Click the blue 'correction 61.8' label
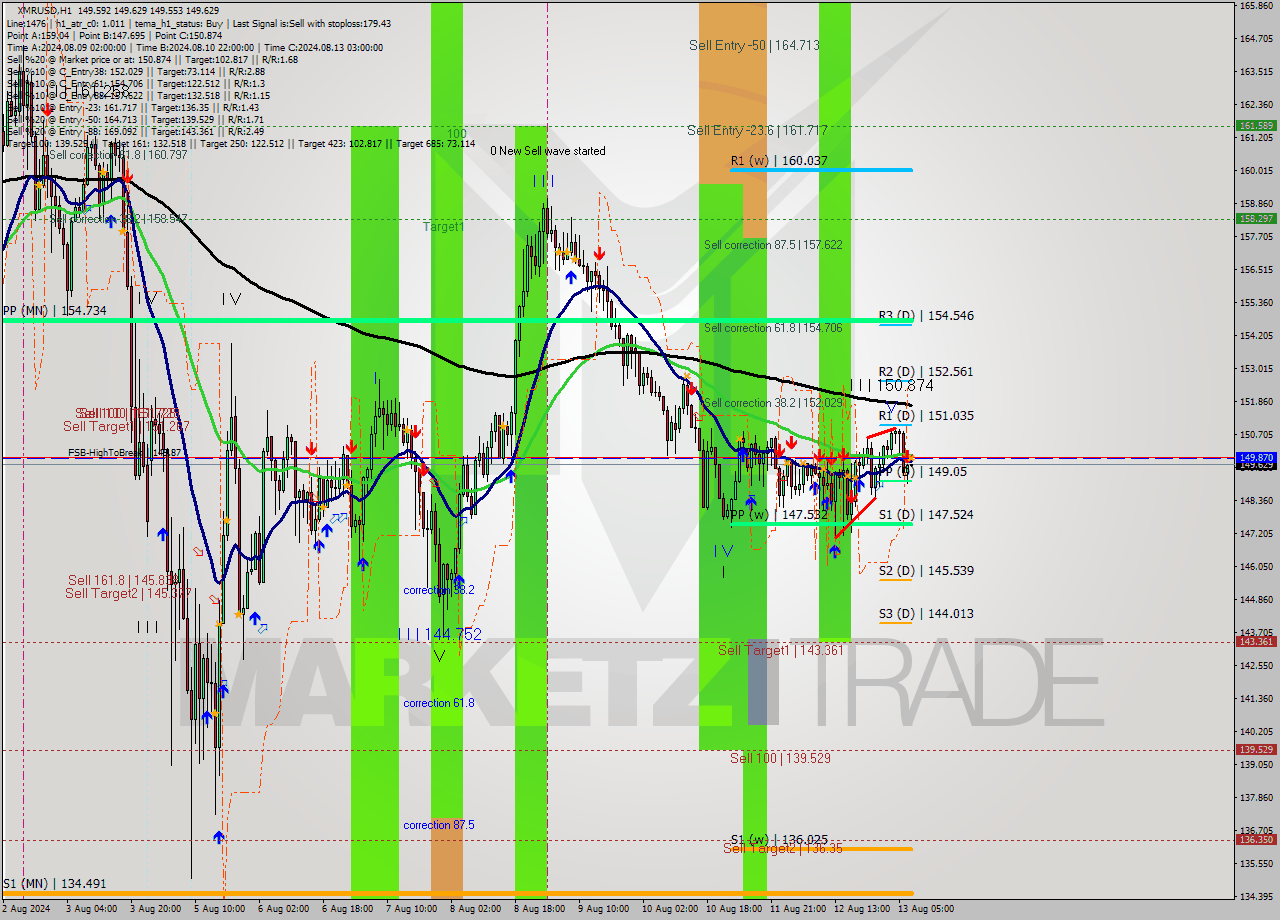Viewport: 1280px width, 920px height. pyautogui.click(x=439, y=703)
